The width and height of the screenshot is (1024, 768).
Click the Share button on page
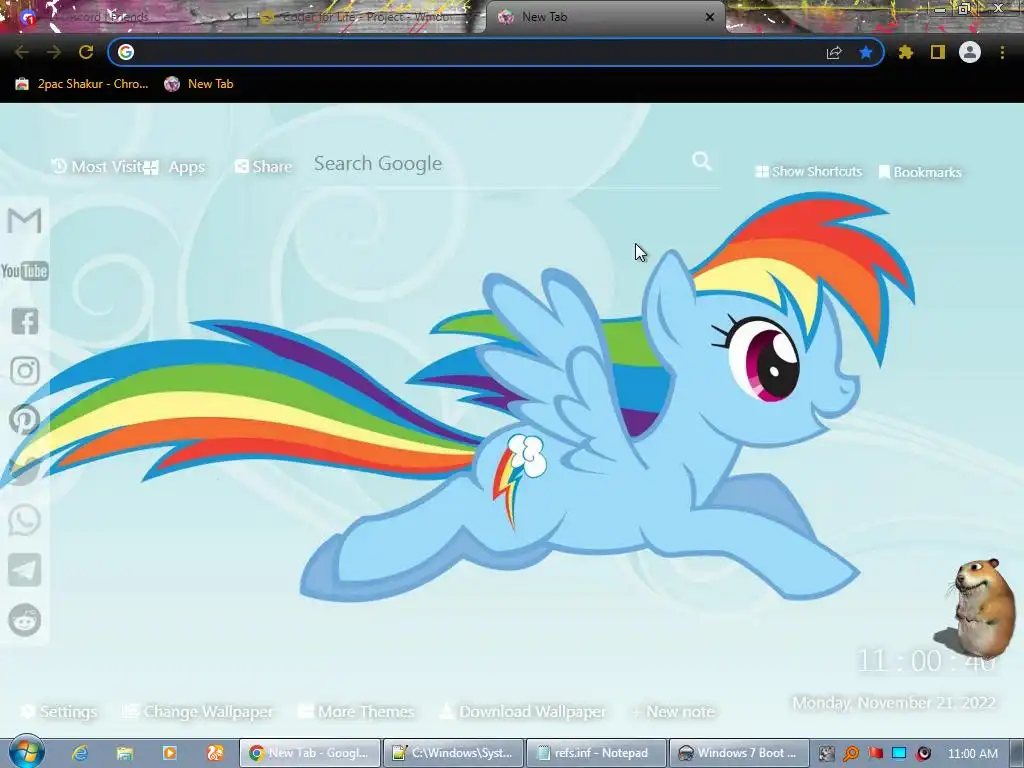point(263,167)
